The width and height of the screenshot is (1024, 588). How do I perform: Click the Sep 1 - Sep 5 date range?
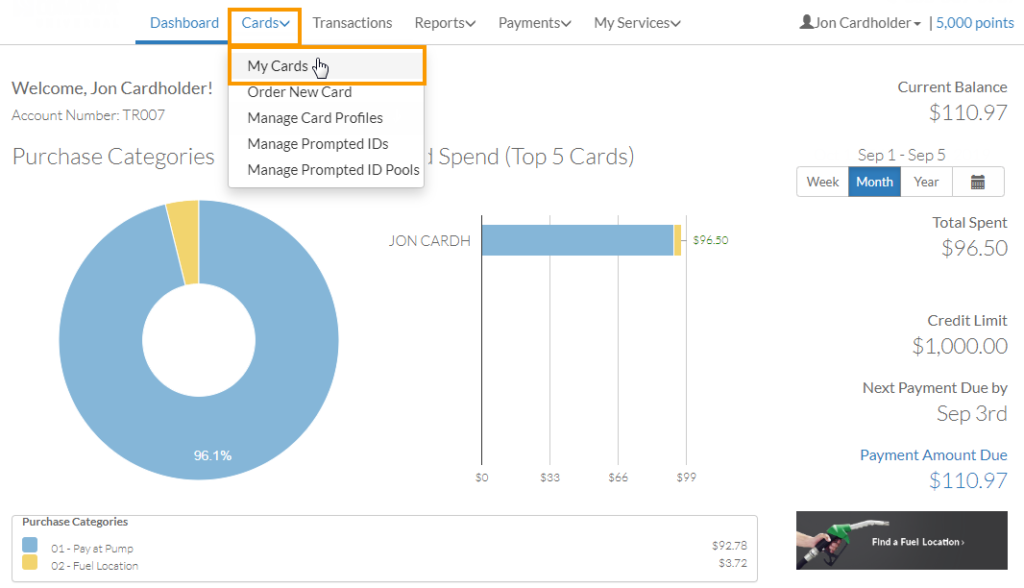click(x=901, y=155)
